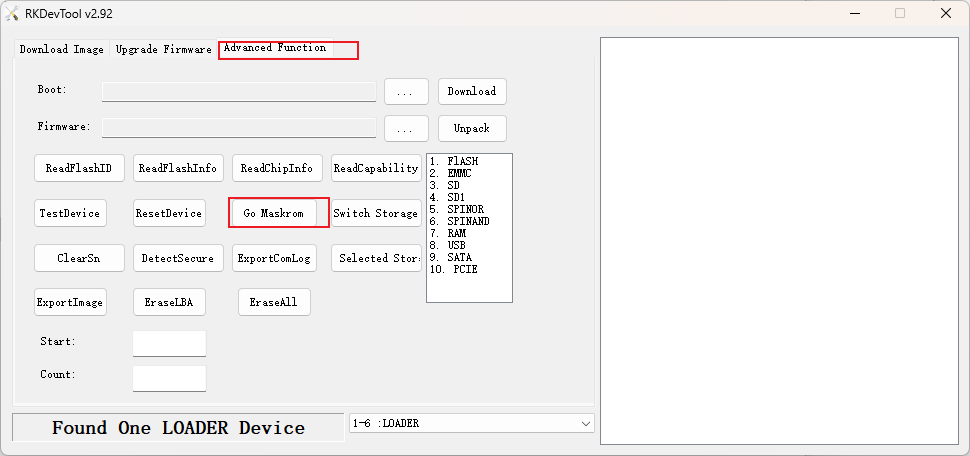This screenshot has width=970, height=456.
Task: Click the RKDevTool title bar icon
Action: tap(13, 13)
